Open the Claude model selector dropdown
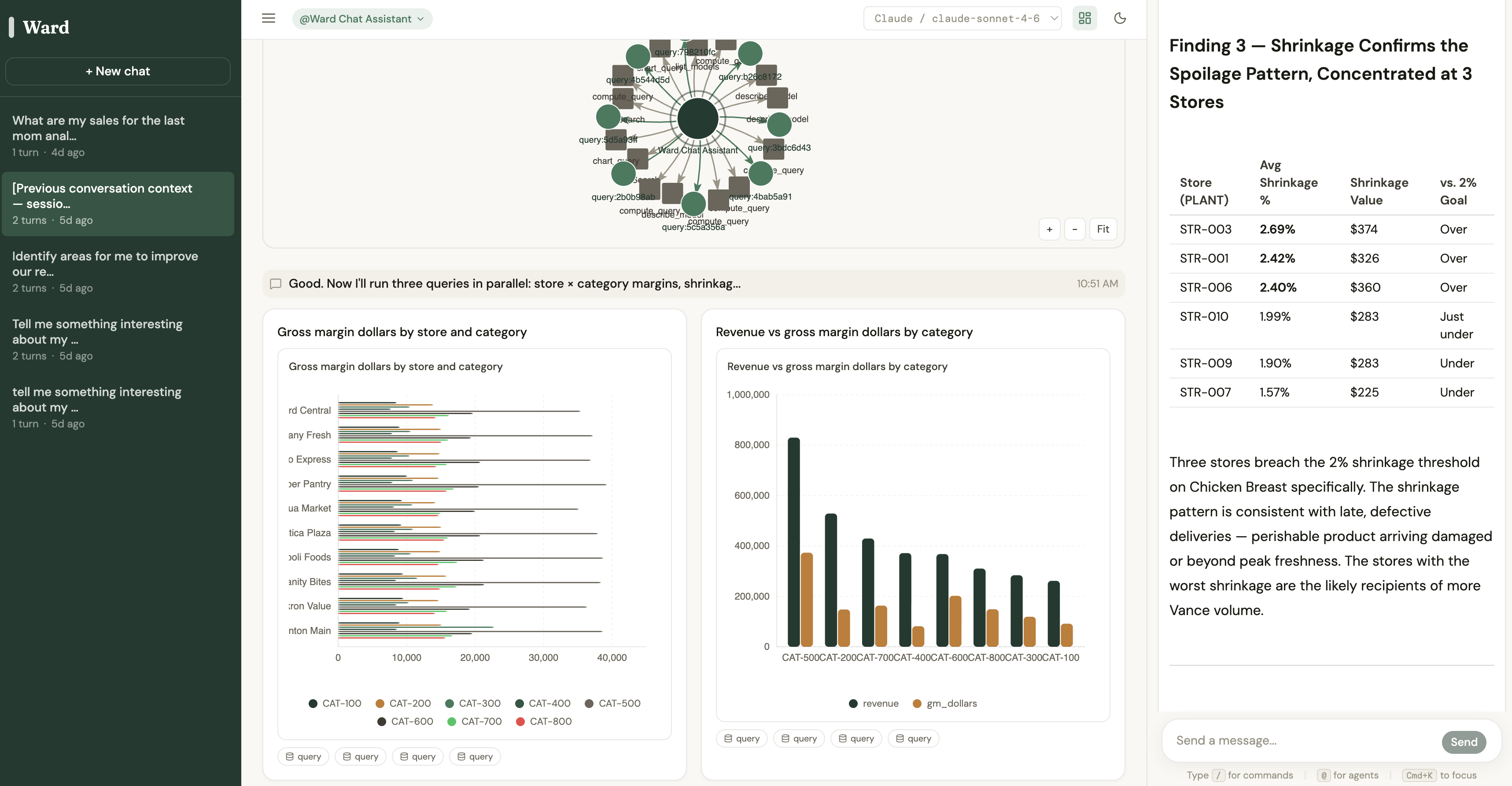This screenshot has height=786, width=1512. tap(962, 18)
